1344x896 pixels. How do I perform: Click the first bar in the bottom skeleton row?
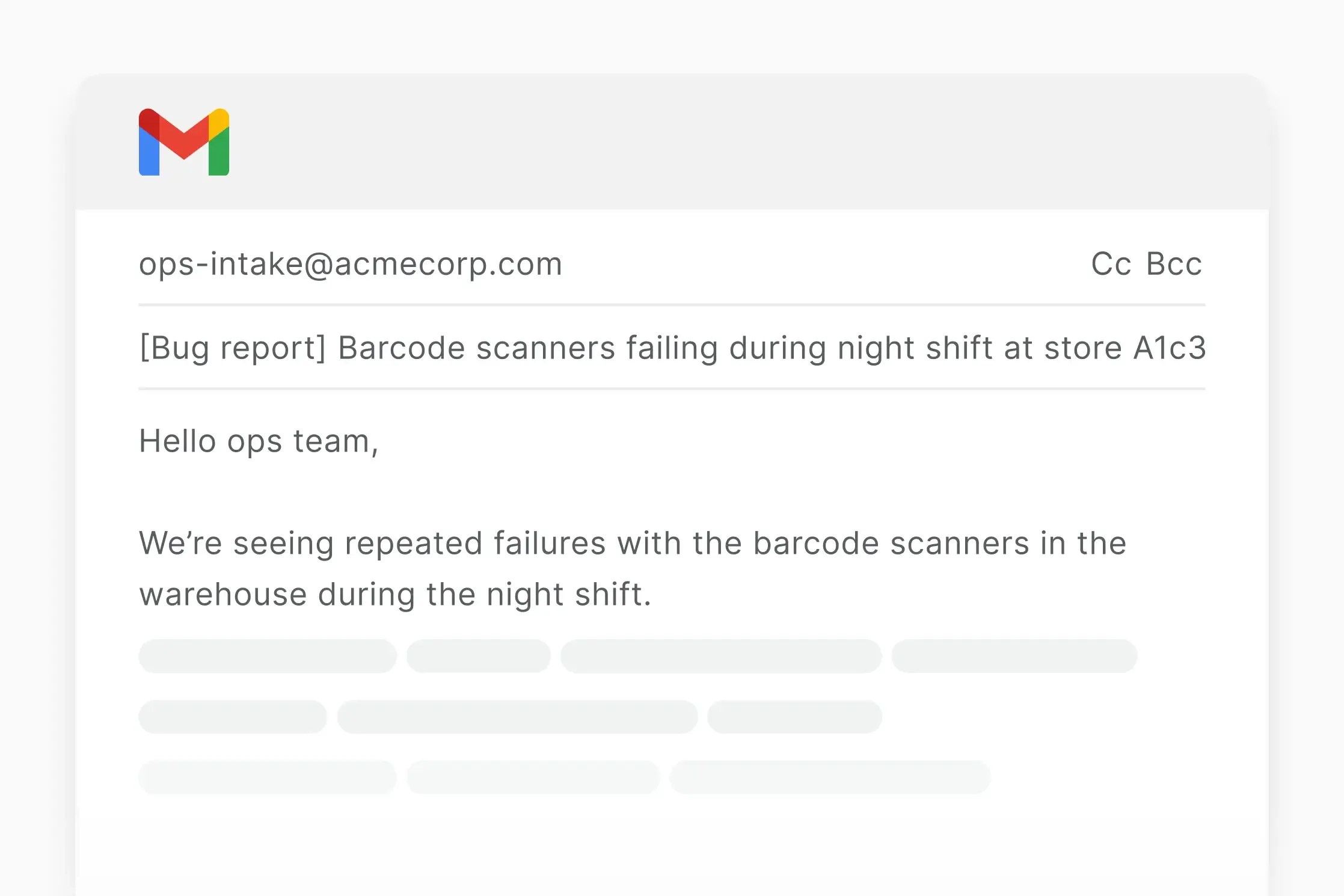point(268,778)
